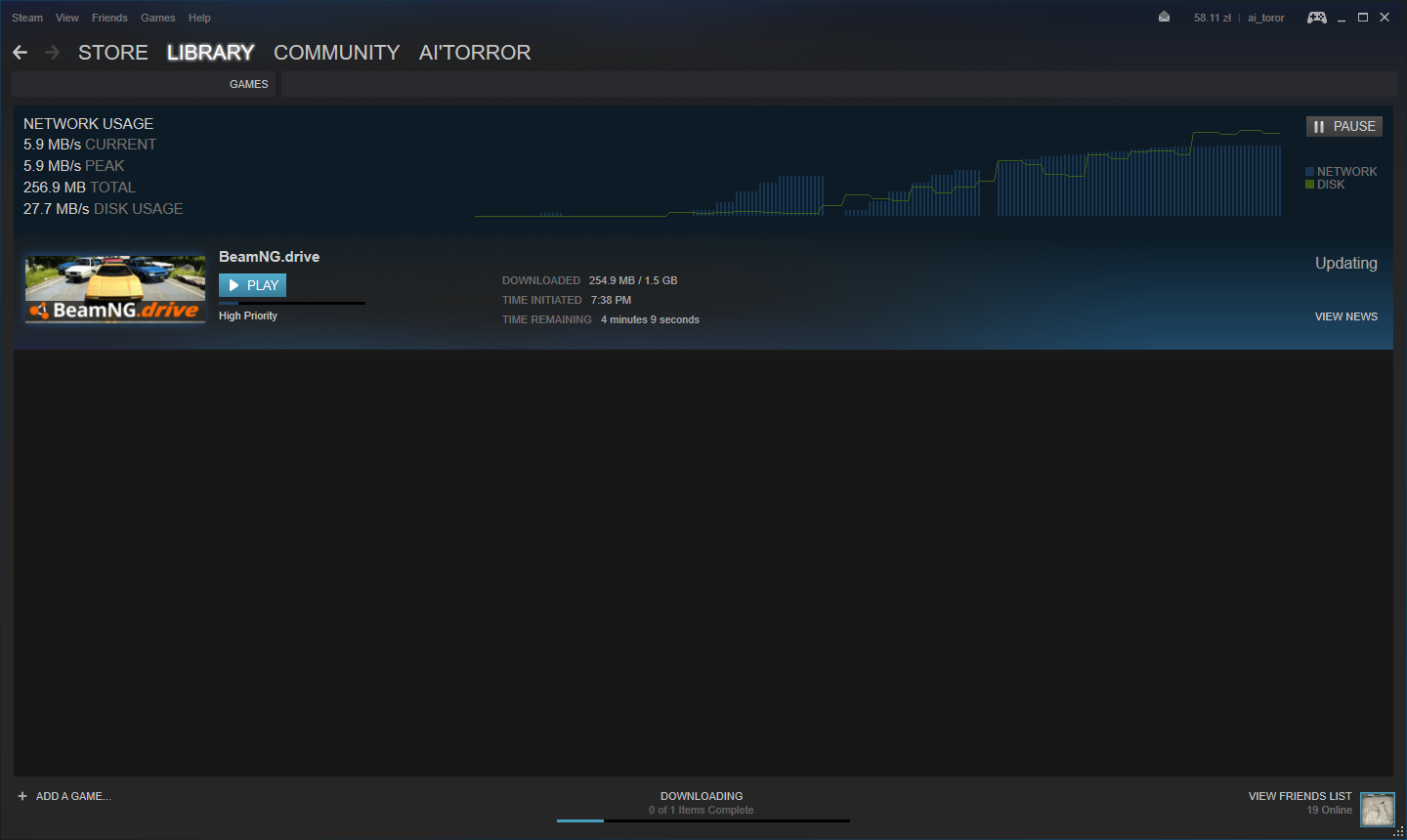Click the bottom overall download progress bar
This screenshot has height=840, width=1407.
click(x=703, y=820)
